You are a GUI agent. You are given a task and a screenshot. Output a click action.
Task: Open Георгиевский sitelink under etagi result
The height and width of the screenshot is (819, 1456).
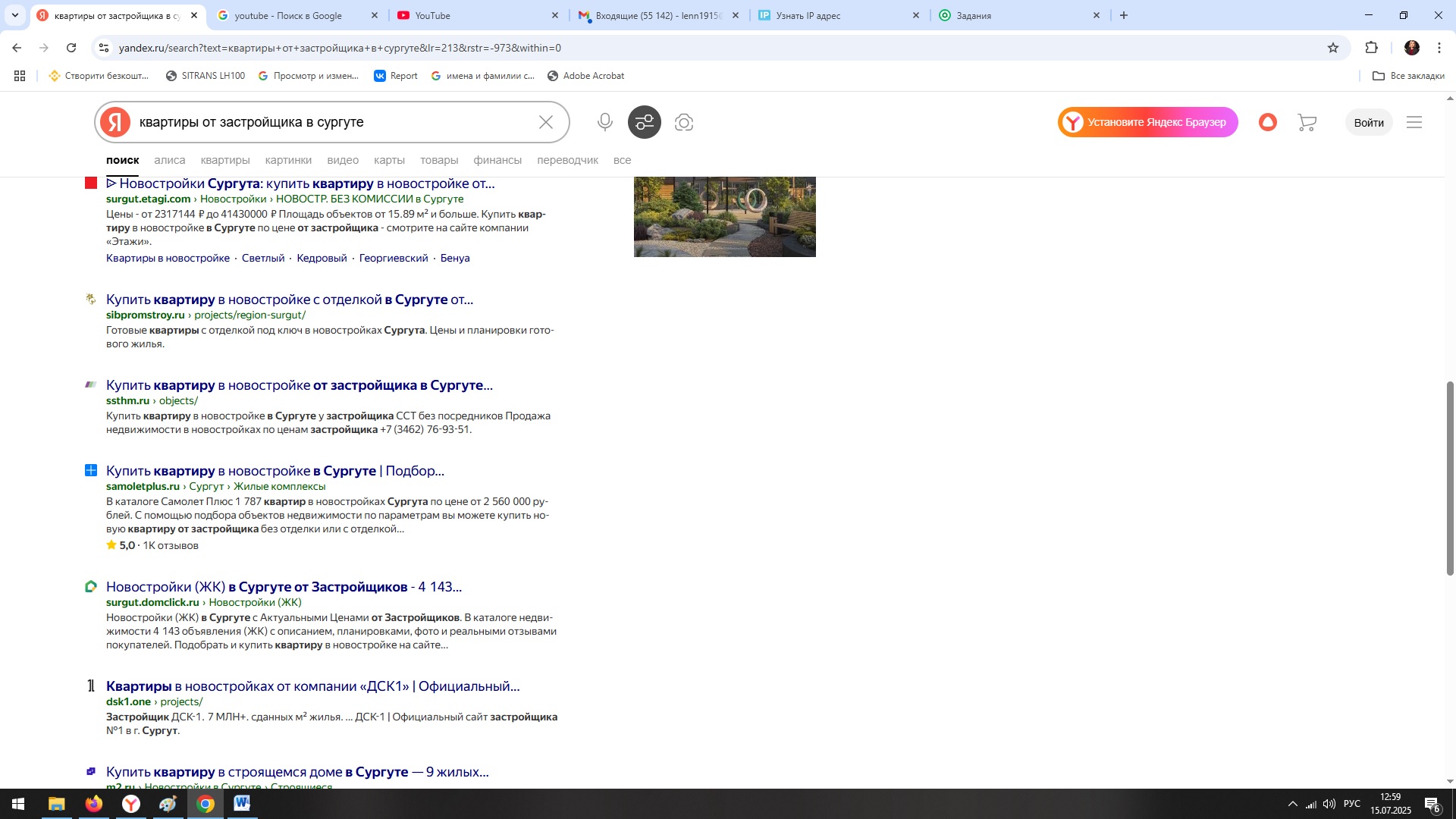click(394, 258)
